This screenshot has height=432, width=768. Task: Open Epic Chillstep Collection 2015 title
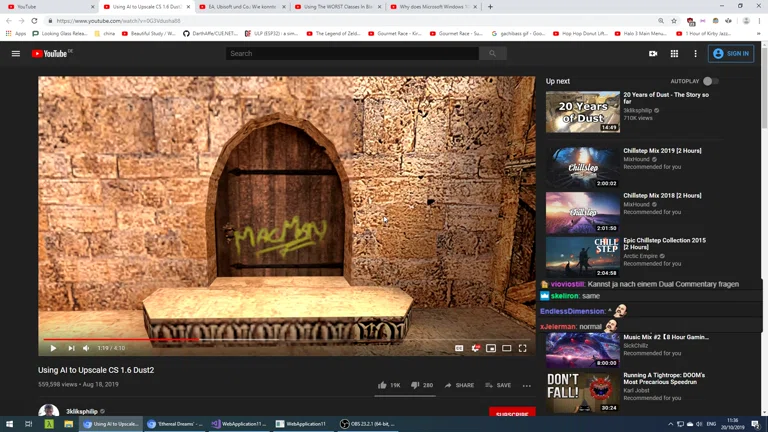click(665, 243)
